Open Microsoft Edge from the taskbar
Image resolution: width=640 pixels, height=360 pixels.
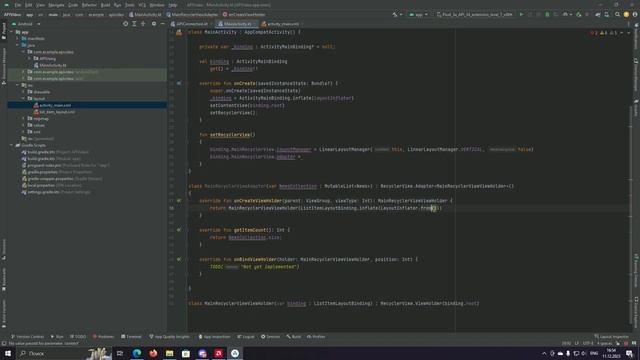(137, 353)
